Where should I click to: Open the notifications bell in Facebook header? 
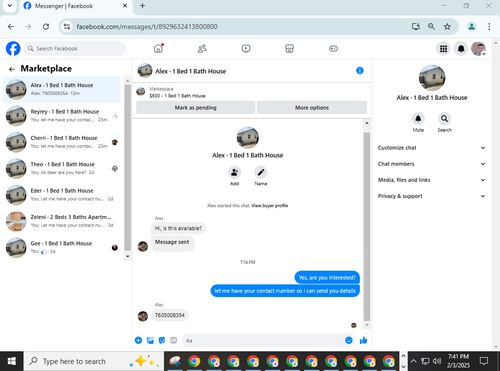pos(461,49)
